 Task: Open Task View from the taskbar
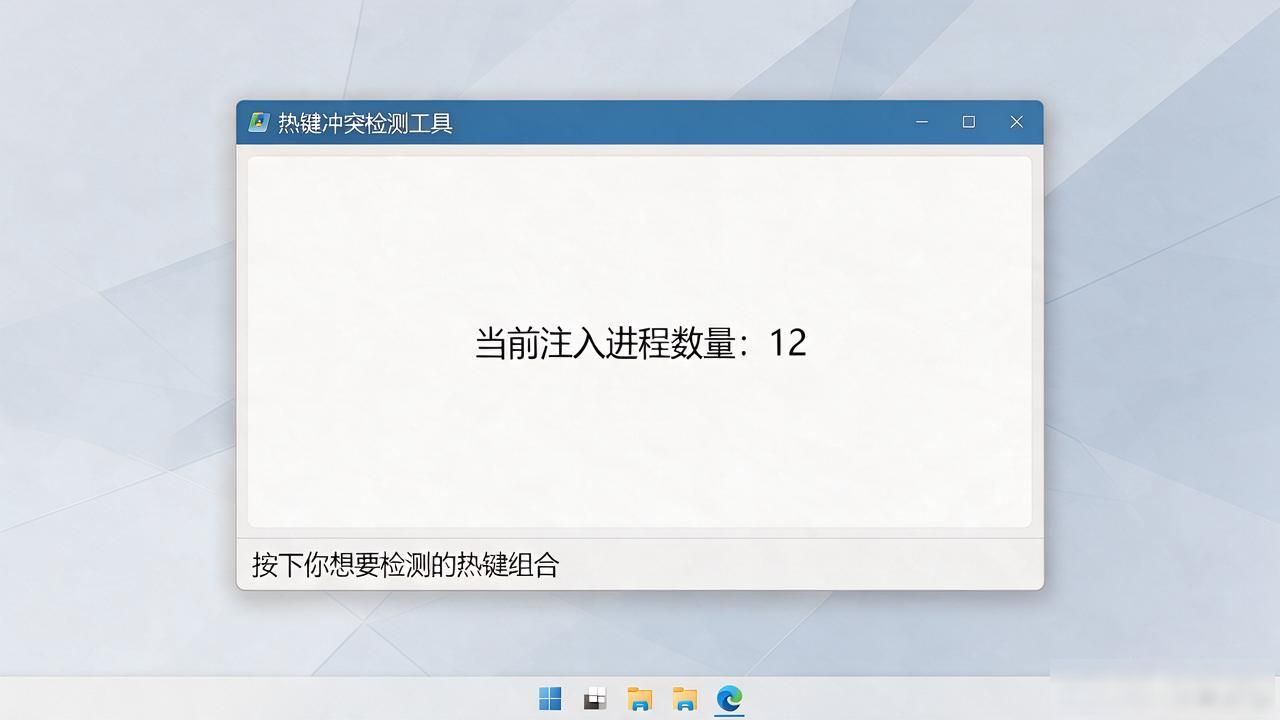pyautogui.click(x=595, y=698)
